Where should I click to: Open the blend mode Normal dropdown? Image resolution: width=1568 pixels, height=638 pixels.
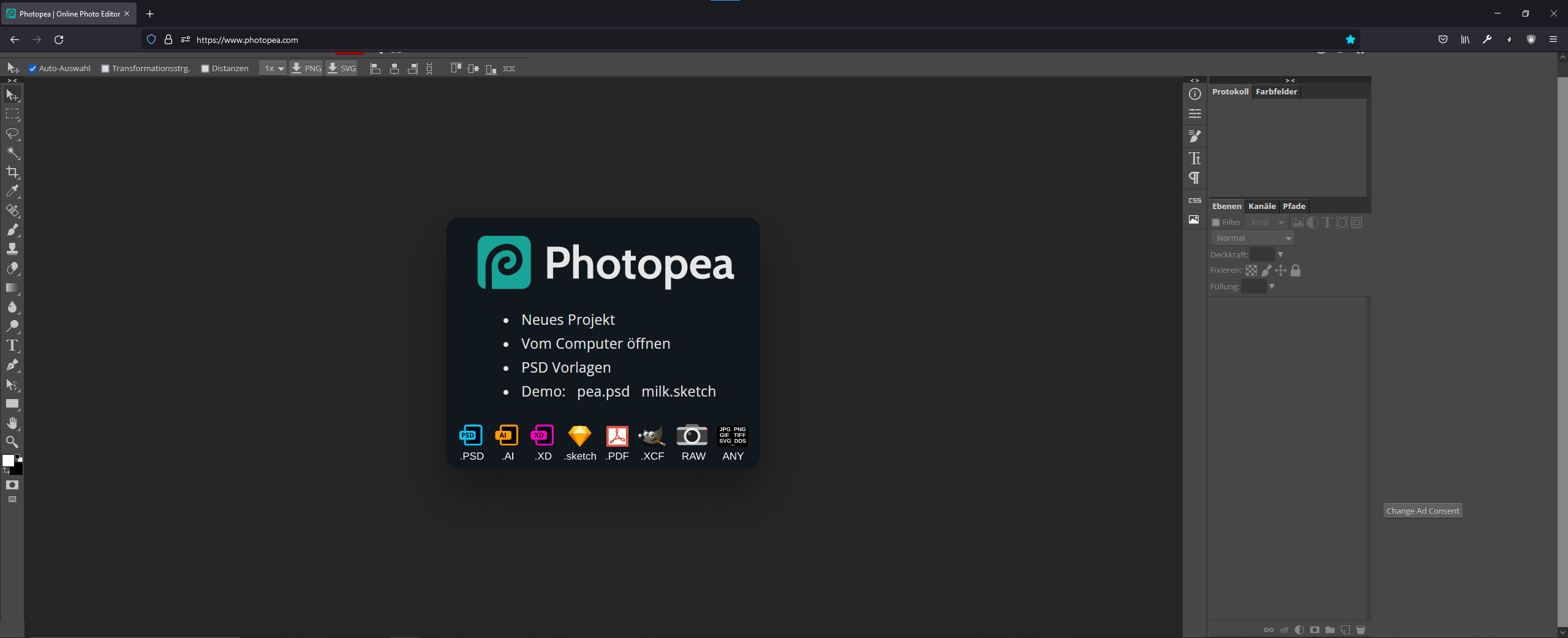point(1253,238)
